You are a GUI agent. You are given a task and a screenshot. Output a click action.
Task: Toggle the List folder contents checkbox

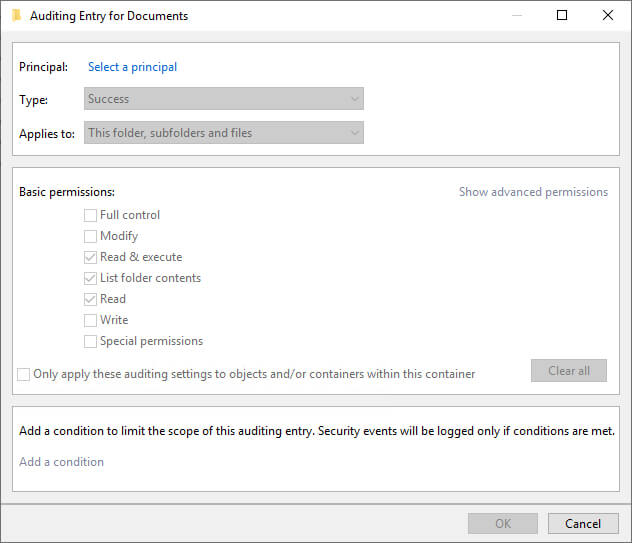coord(90,278)
